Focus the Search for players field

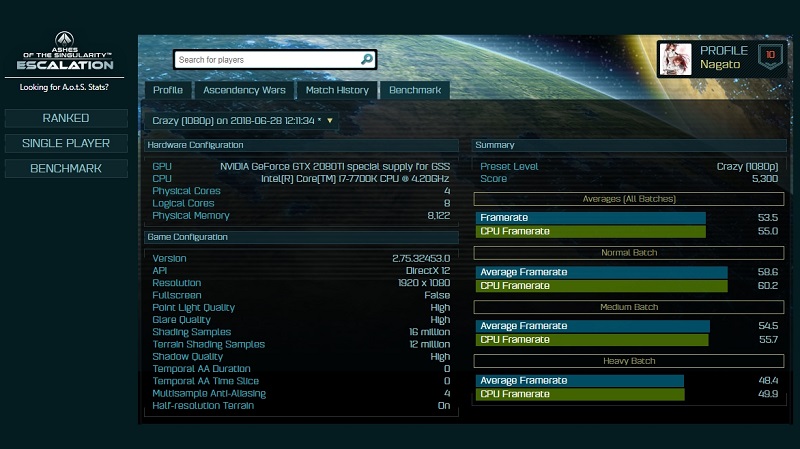pos(275,60)
